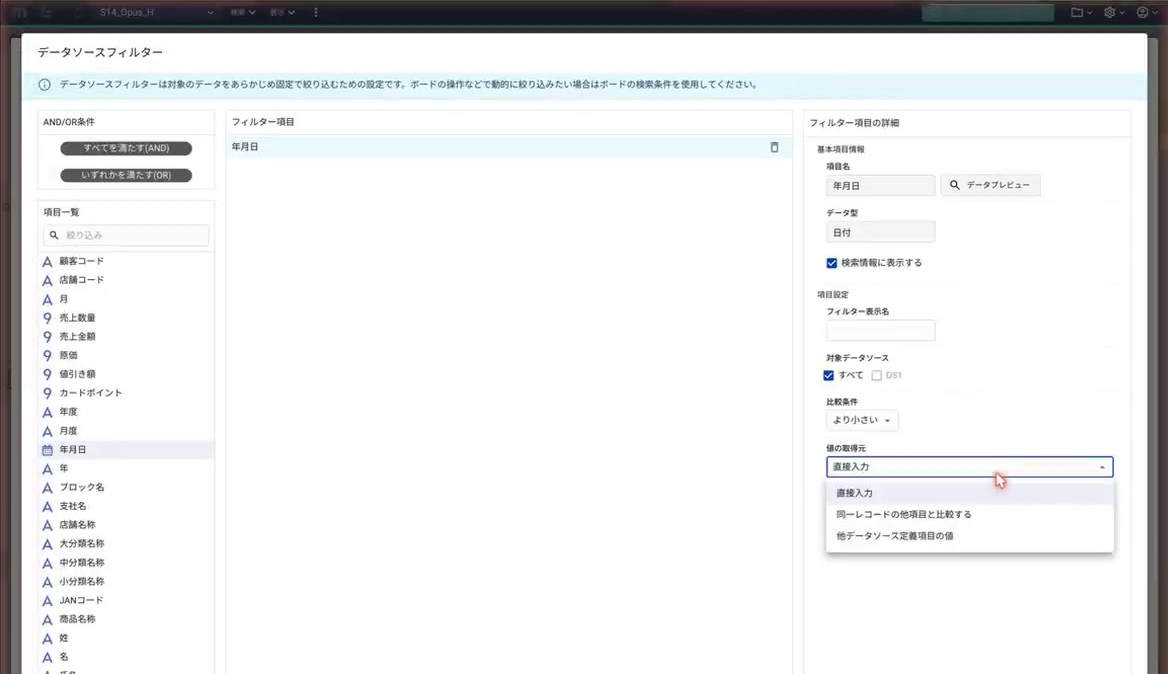
Task: Choose 直接入力 option in dropdown list
Action: tap(969, 493)
